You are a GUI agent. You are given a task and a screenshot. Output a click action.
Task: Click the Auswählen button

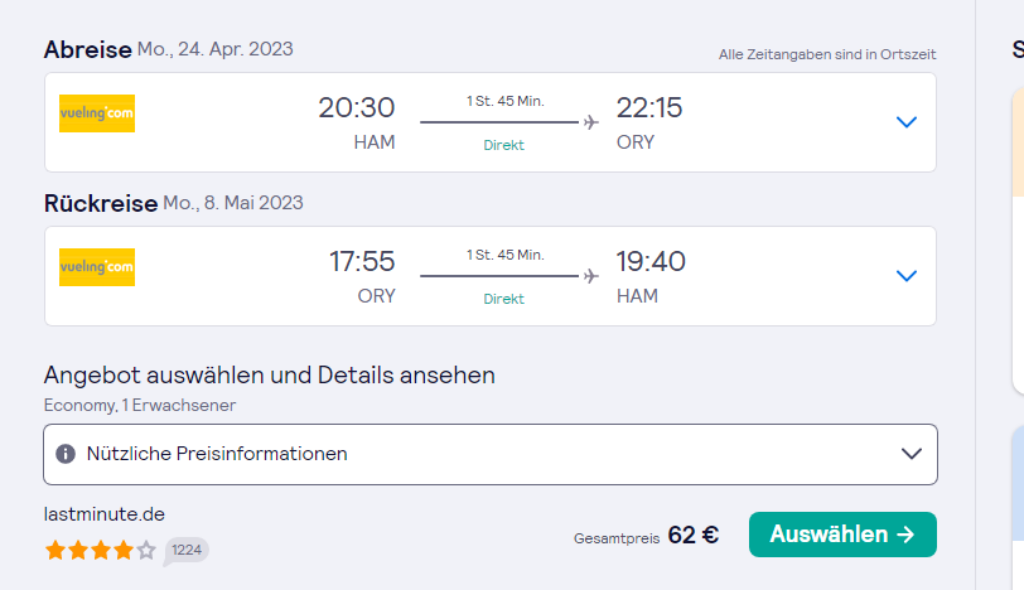(x=842, y=534)
